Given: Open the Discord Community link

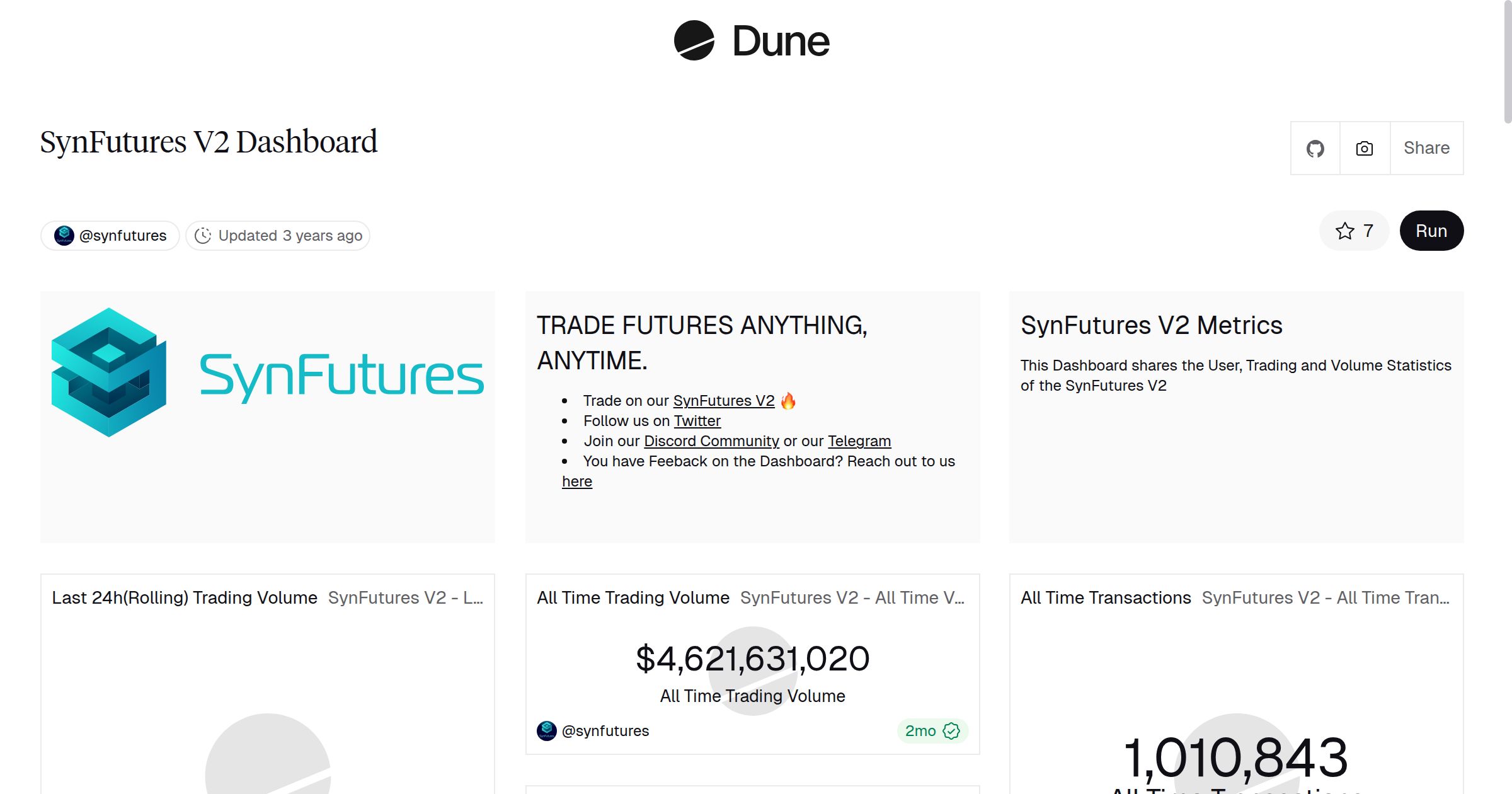Looking at the screenshot, I should [x=711, y=441].
